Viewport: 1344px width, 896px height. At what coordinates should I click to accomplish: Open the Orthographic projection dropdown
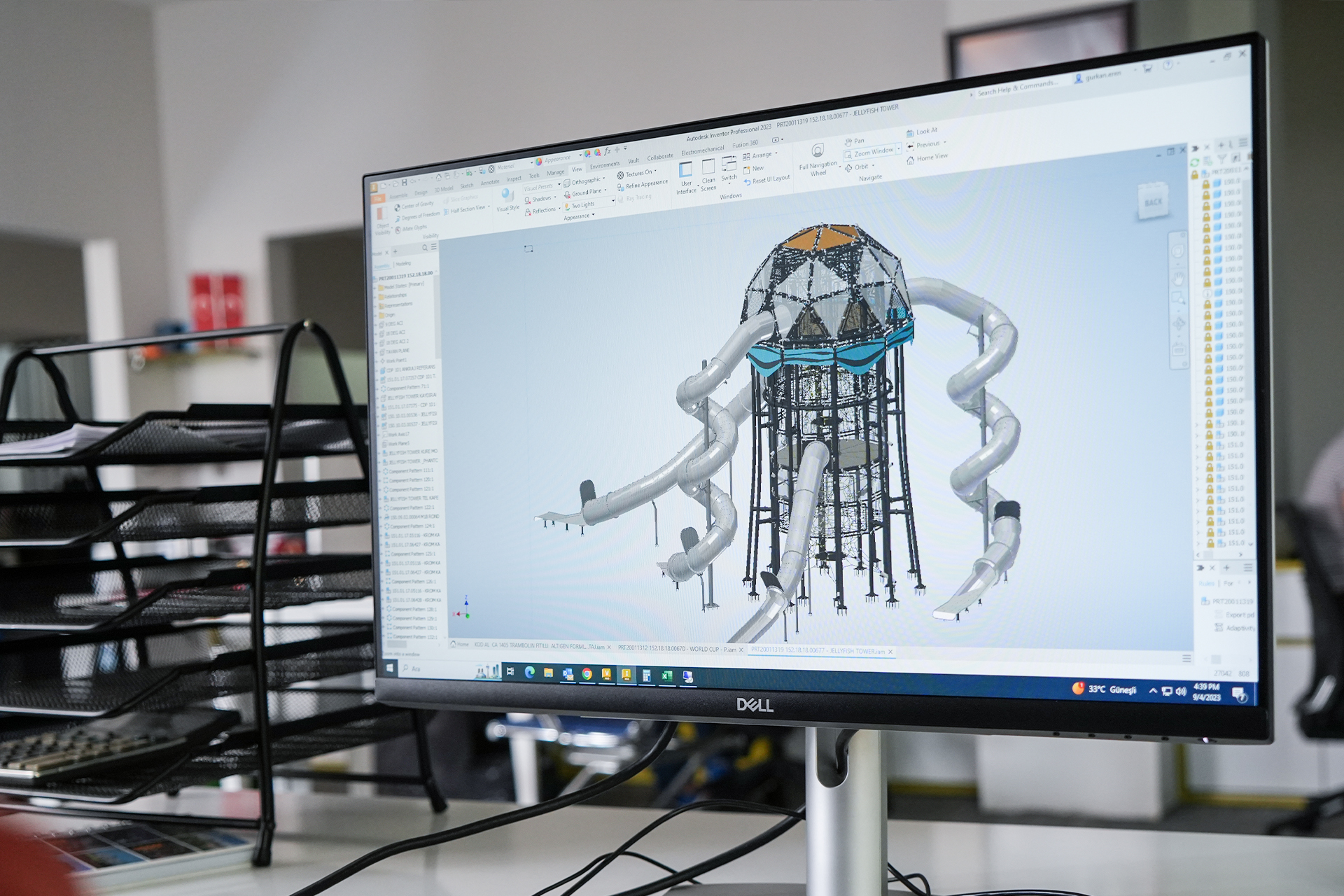tap(582, 182)
